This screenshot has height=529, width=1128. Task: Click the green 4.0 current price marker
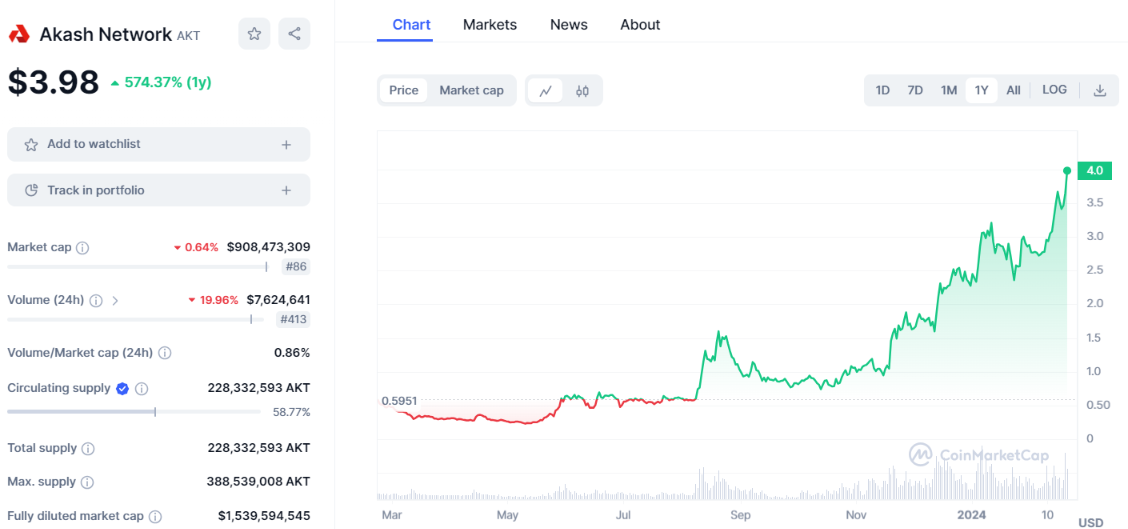[1095, 171]
